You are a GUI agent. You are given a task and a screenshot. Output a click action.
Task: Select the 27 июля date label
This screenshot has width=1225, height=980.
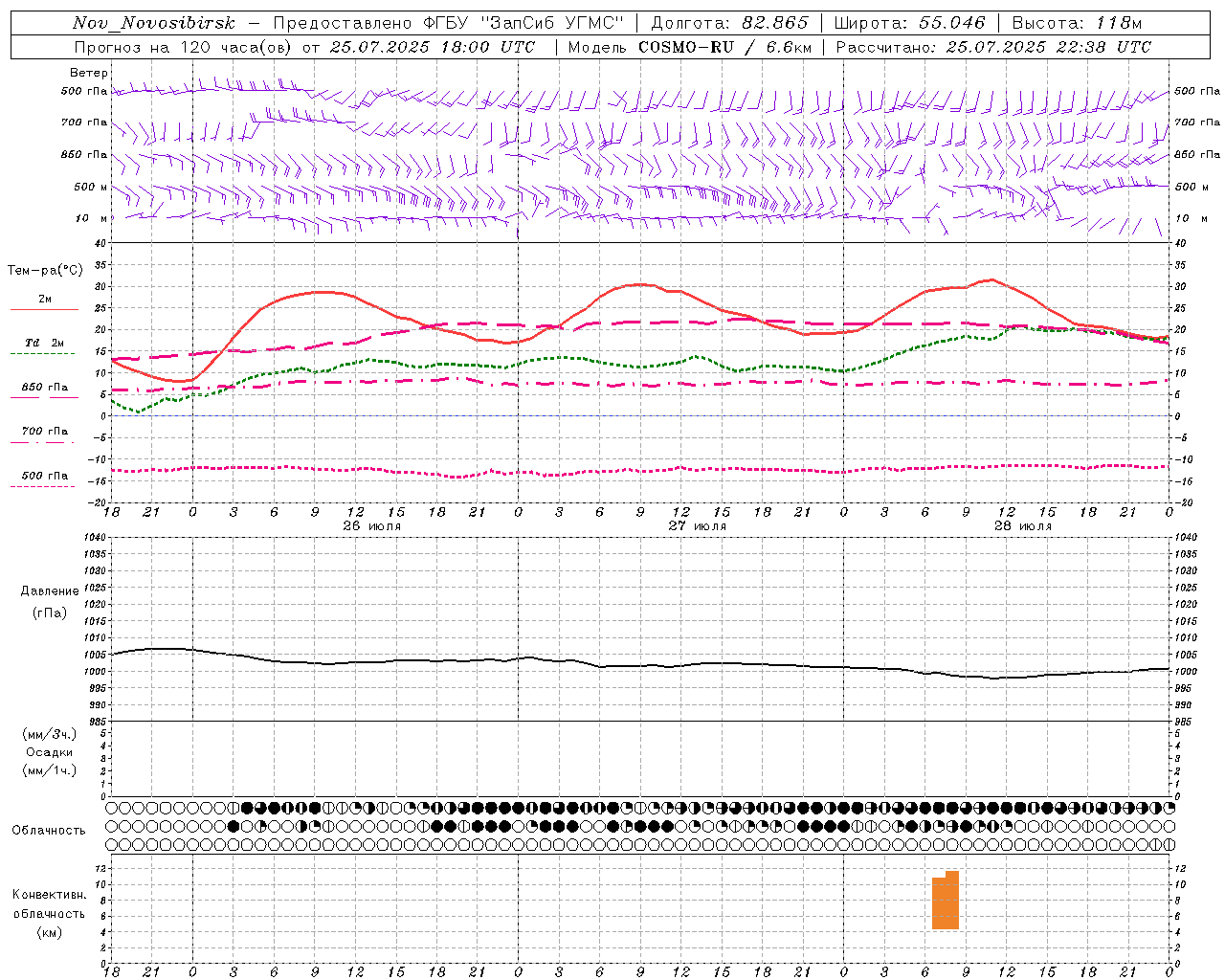pyautogui.click(x=697, y=526)
